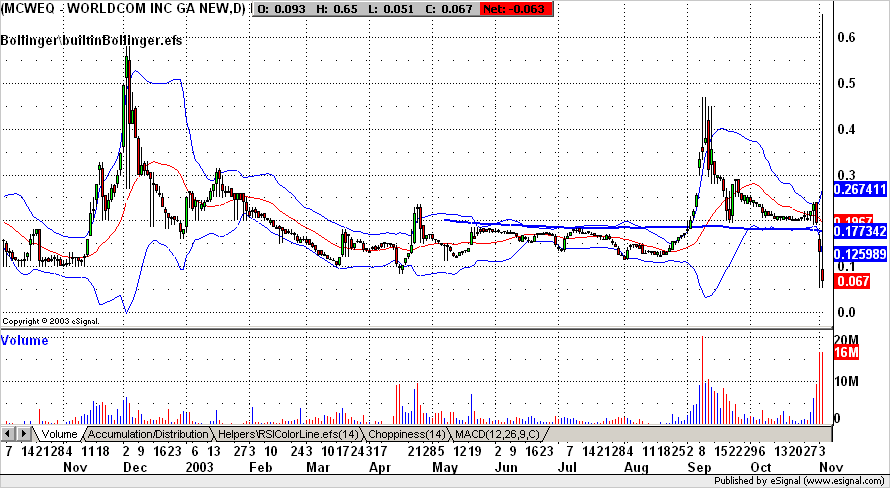Image resolution: width=890 pixels, height=488 pixels.
Task: Click the 0.267411 upper band price marker
Action: pyautogui.click(x=859, y=190)
